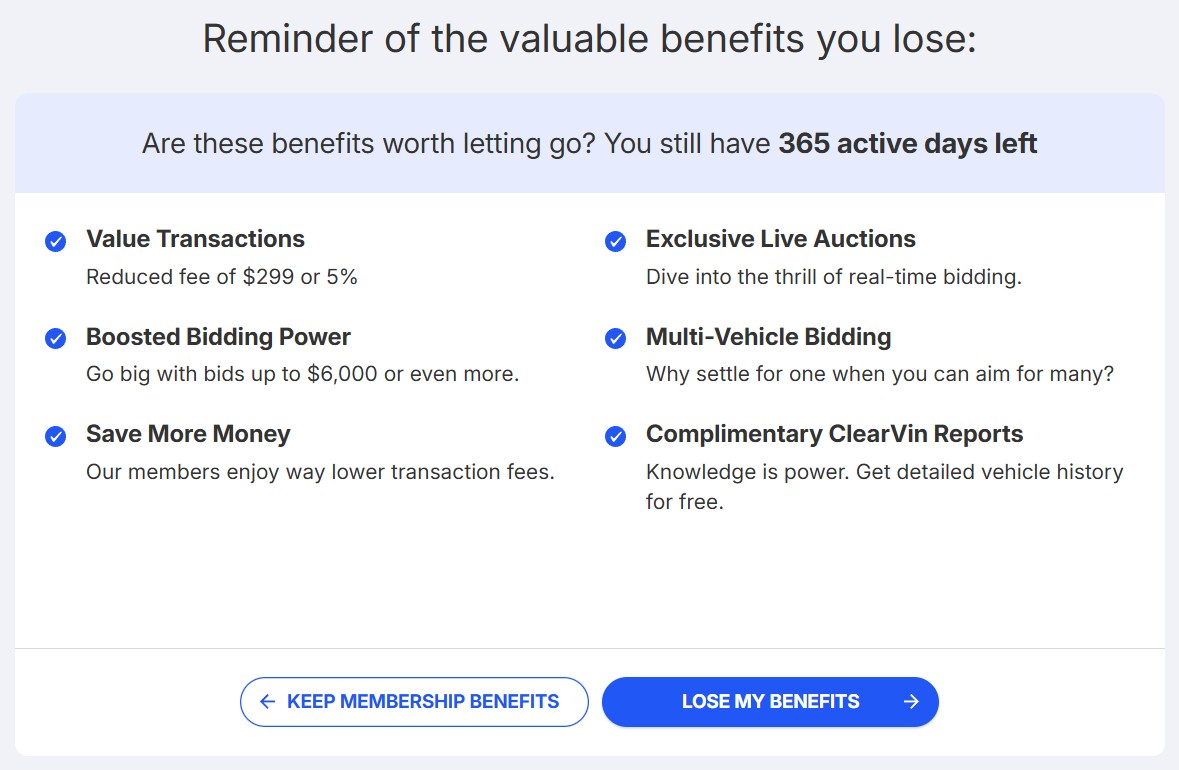Click the Complimentary ClearVin Reports heading
Screen dimensions: 1179x770
834,434
